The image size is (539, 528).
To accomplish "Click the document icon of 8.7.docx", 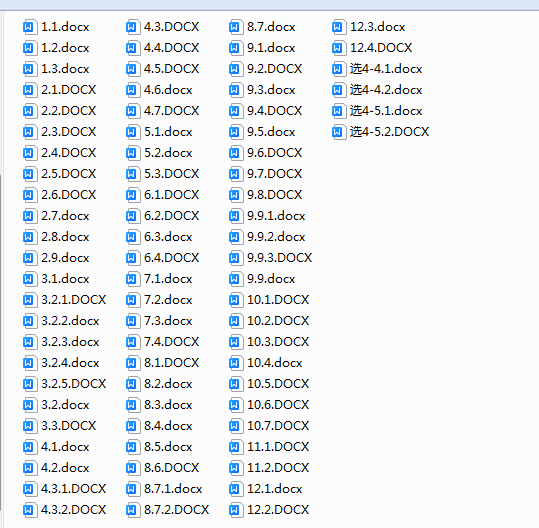I will (x=235, y=27).
